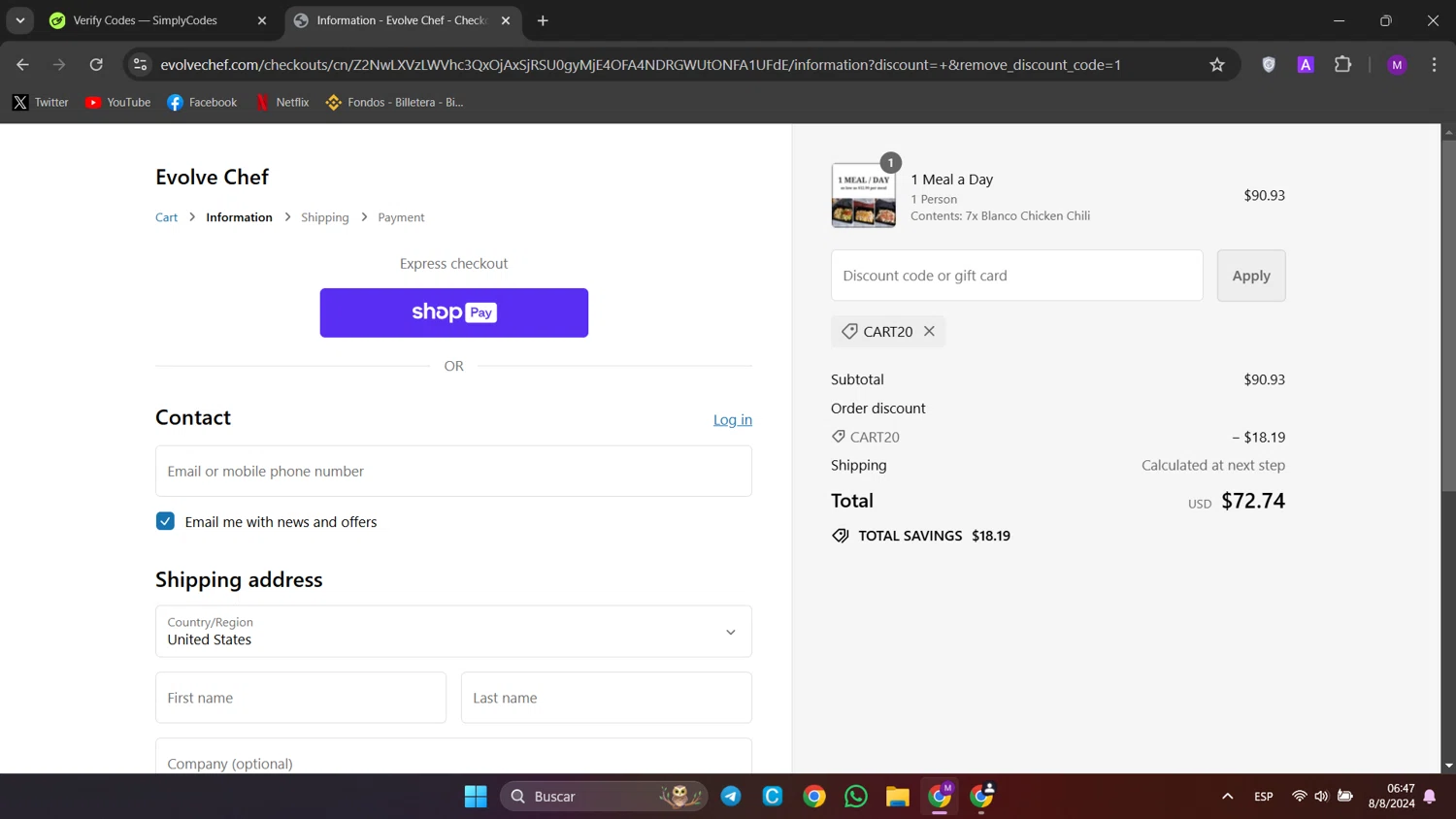Click the Information breadcrumb step
Viewport: 1456px width, 819px height.
239,217
